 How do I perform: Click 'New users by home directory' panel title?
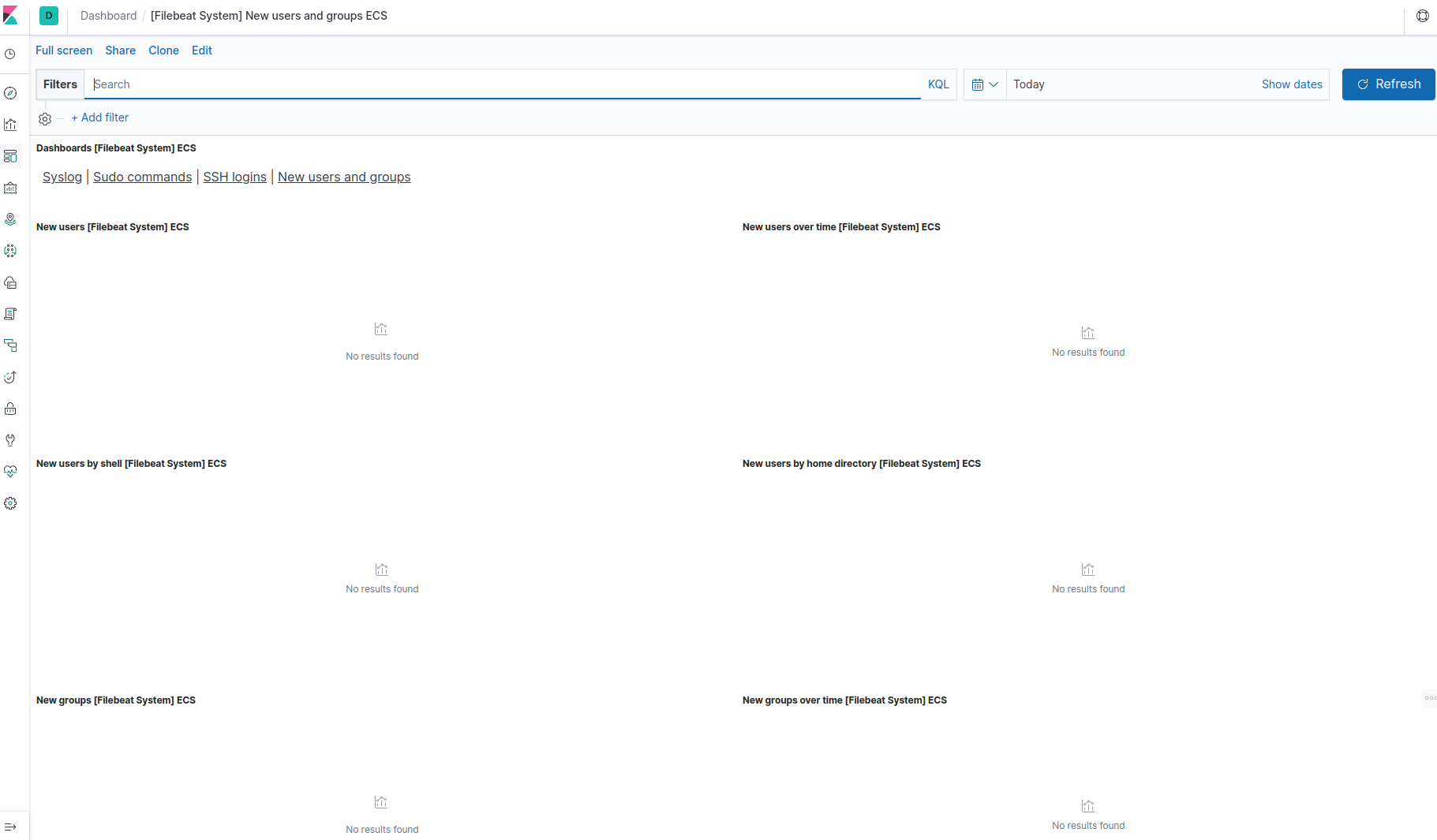[862, 464]
